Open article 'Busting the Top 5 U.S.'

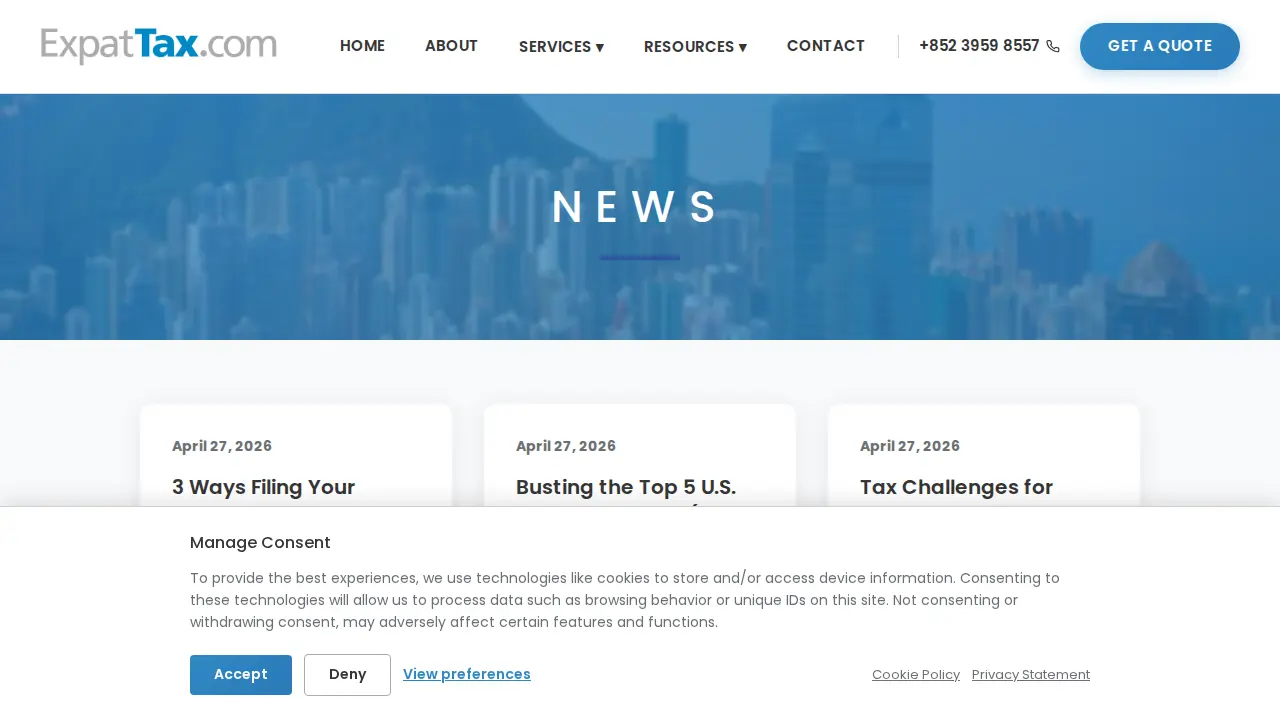pyautogui.click(x=626, y=487)
